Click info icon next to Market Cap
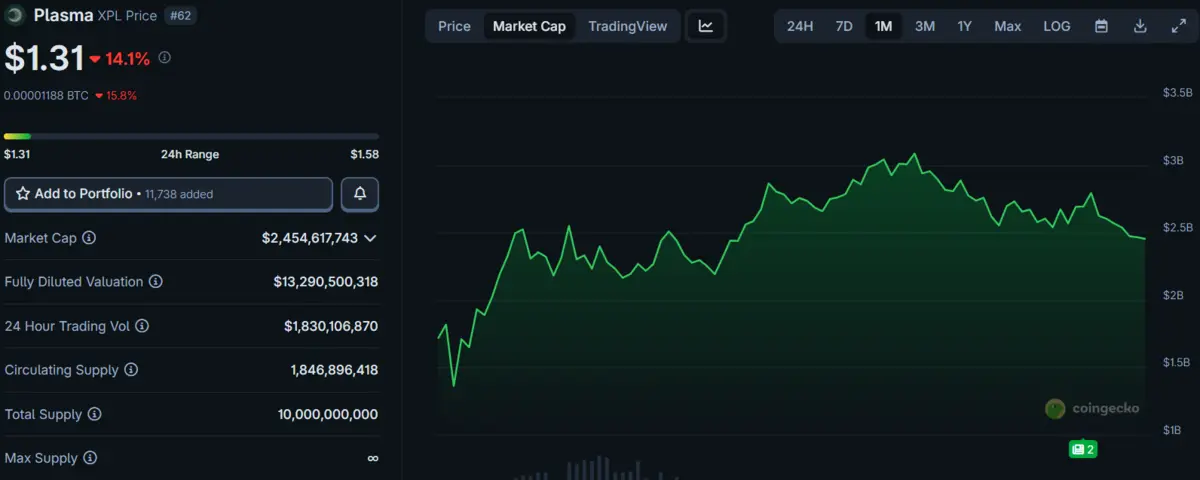Screen dimensions: 1200x480 coord(89,238)
